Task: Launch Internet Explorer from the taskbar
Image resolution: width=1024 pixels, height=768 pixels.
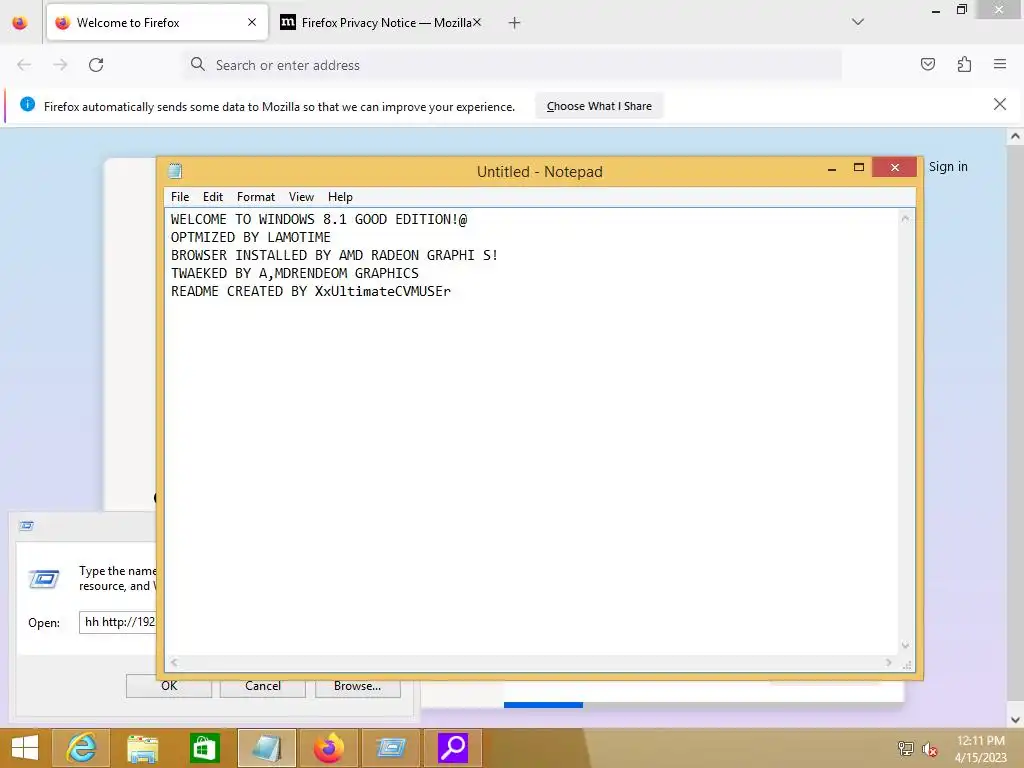Action: tap(81, 748)
